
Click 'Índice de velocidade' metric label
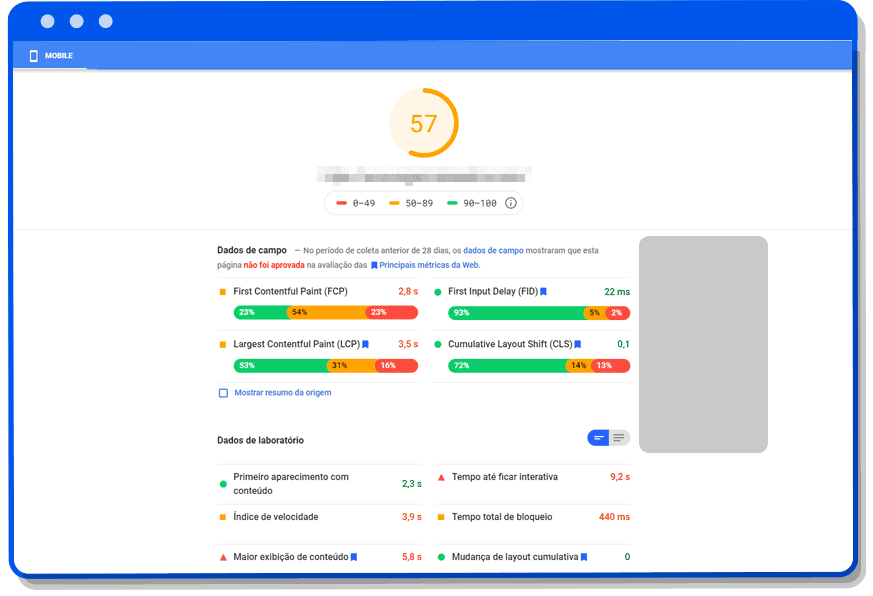click(276, 517)
